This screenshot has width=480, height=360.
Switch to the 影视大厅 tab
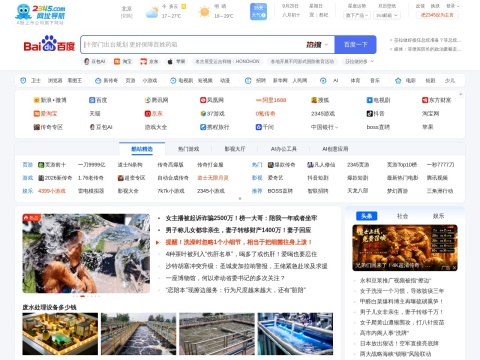tap(235, 149)
